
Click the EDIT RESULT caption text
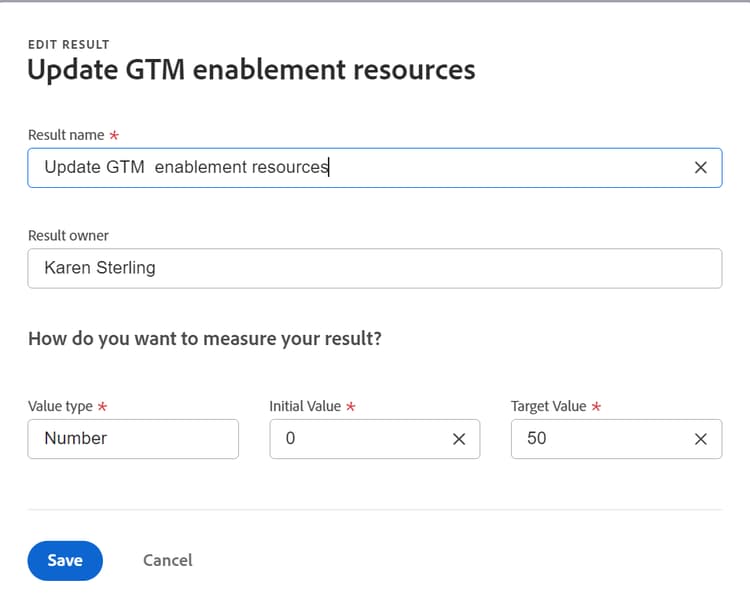(68, 45)
